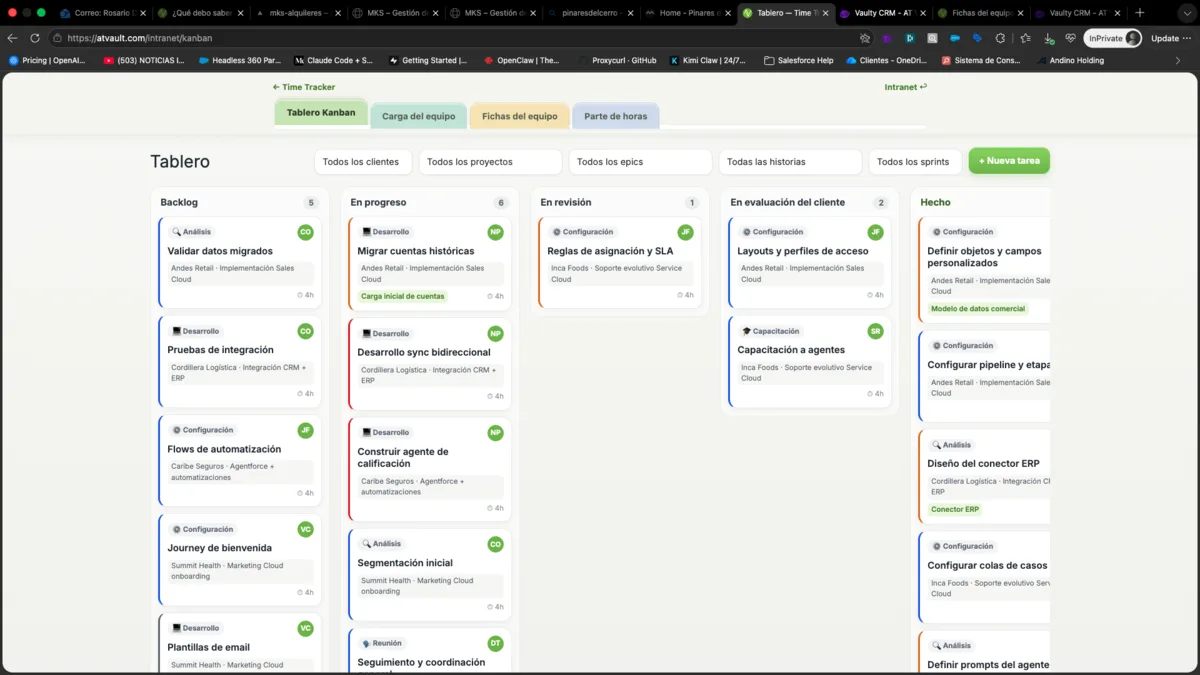Screen dimensions: 1200x675
Task: Click the DT avatar on Seguimiento y coordinación
Action: (496, 643)
